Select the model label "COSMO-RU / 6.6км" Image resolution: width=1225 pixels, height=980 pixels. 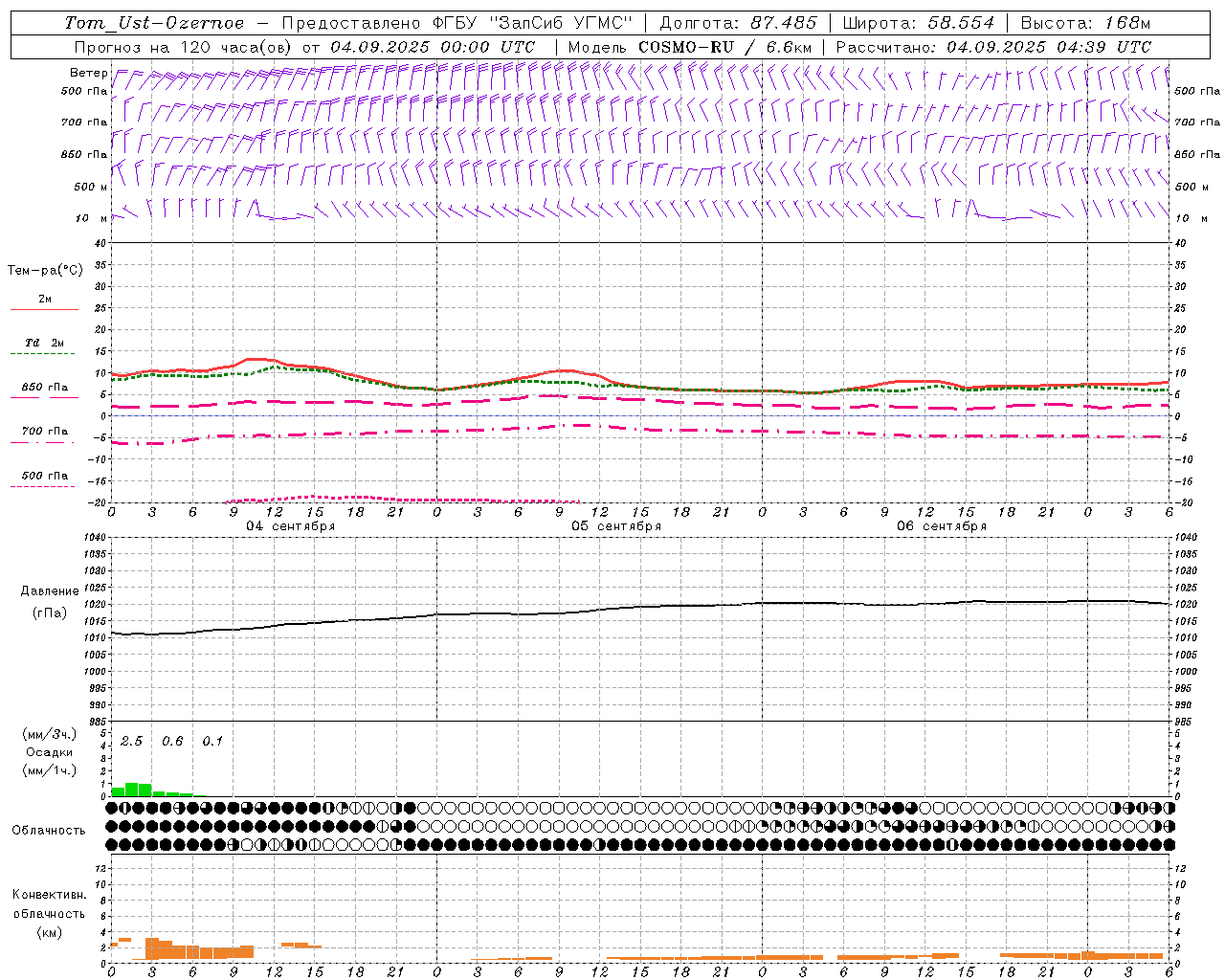[x=724, y=47]
